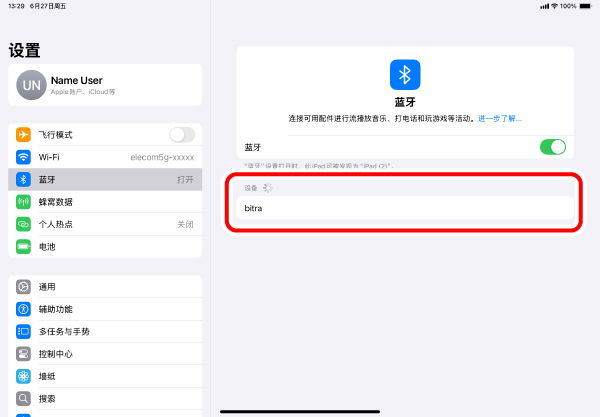Image resolution: width=600 pixels, height=417 pixels.
Task: Turn off the Bluetooth (蓝牙) switch
Action: tap(552, 147)
